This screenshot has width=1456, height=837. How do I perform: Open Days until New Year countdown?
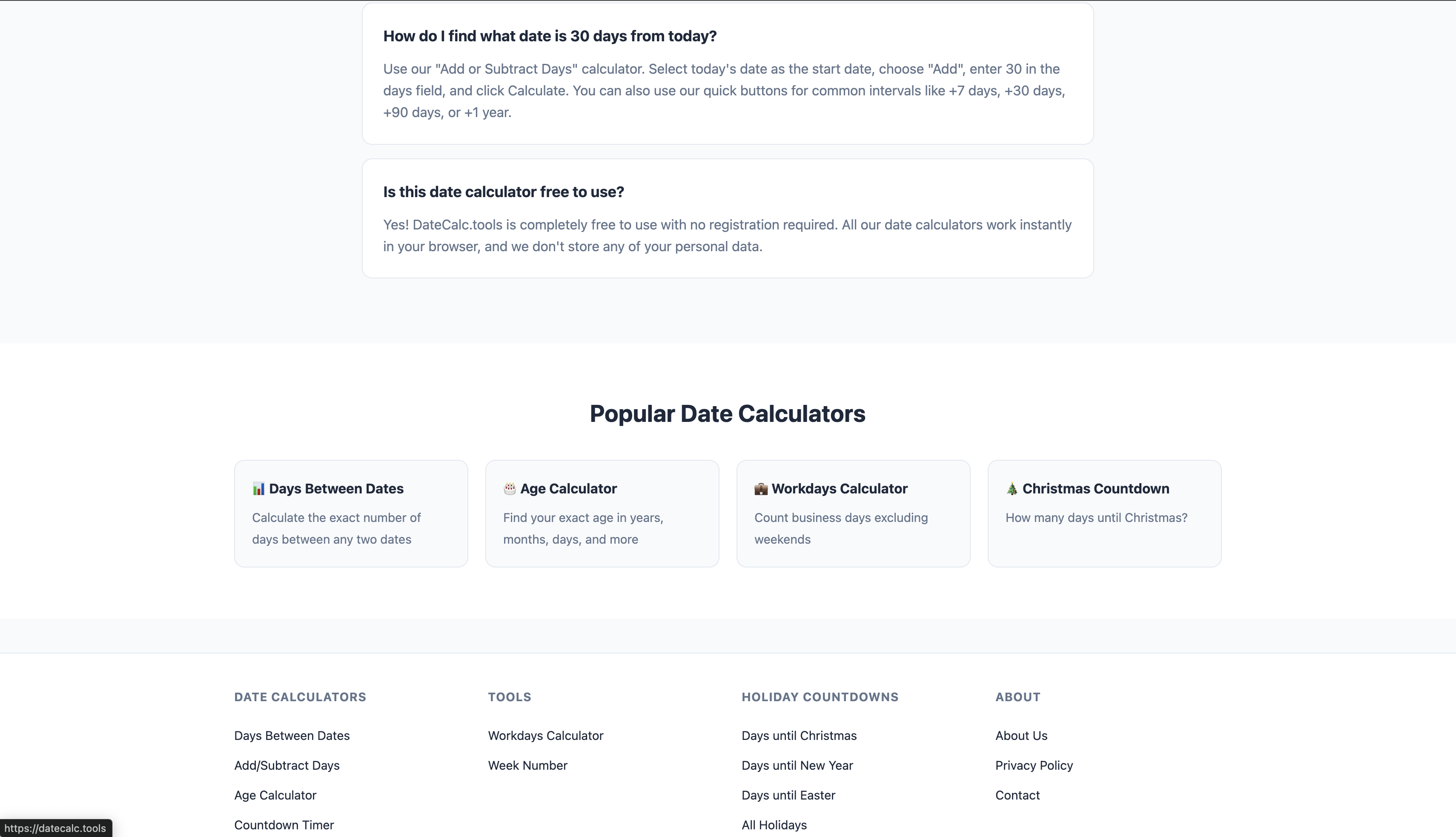click(797, 765)
